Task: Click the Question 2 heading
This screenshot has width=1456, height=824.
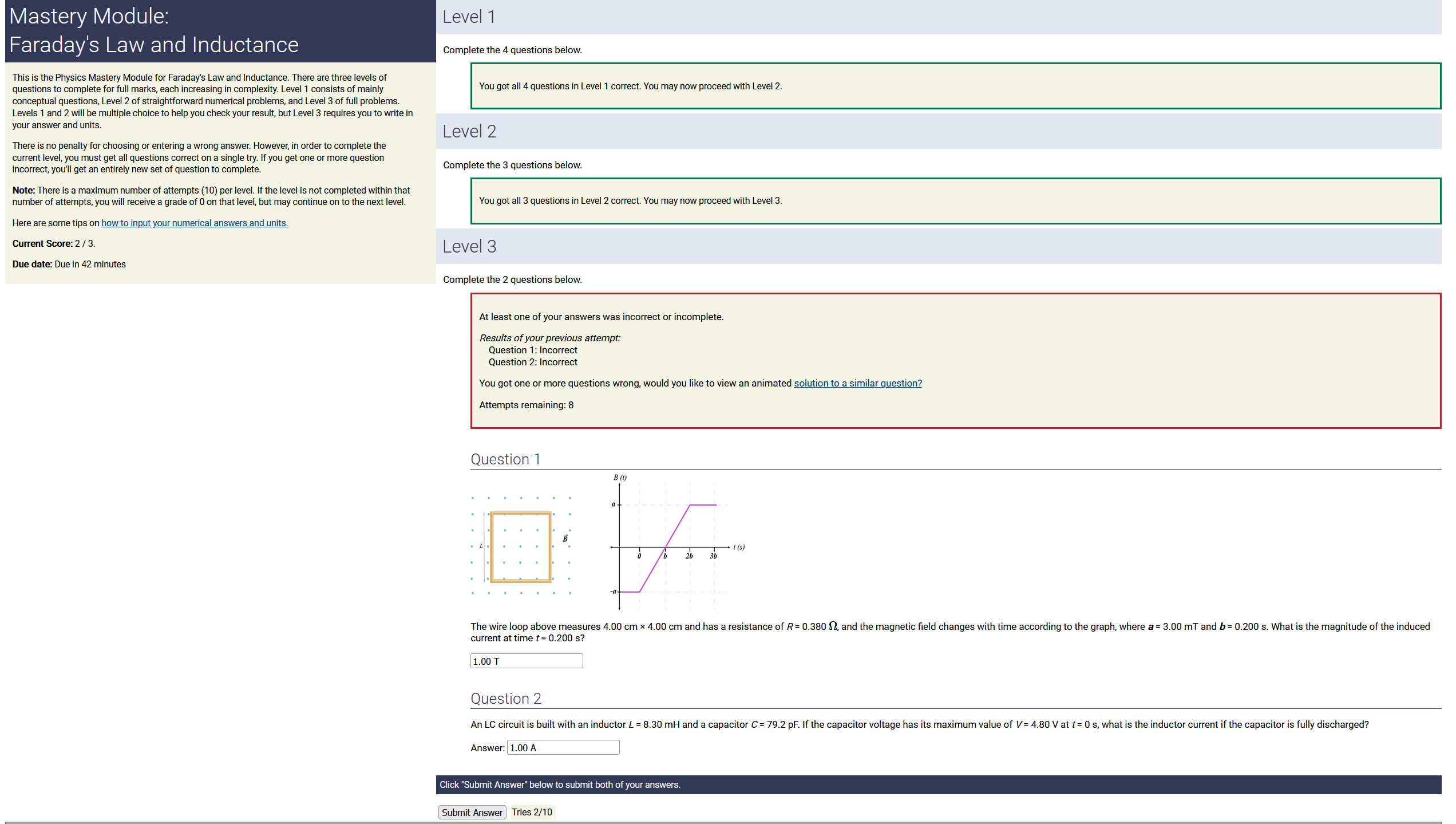Action: 505,699
